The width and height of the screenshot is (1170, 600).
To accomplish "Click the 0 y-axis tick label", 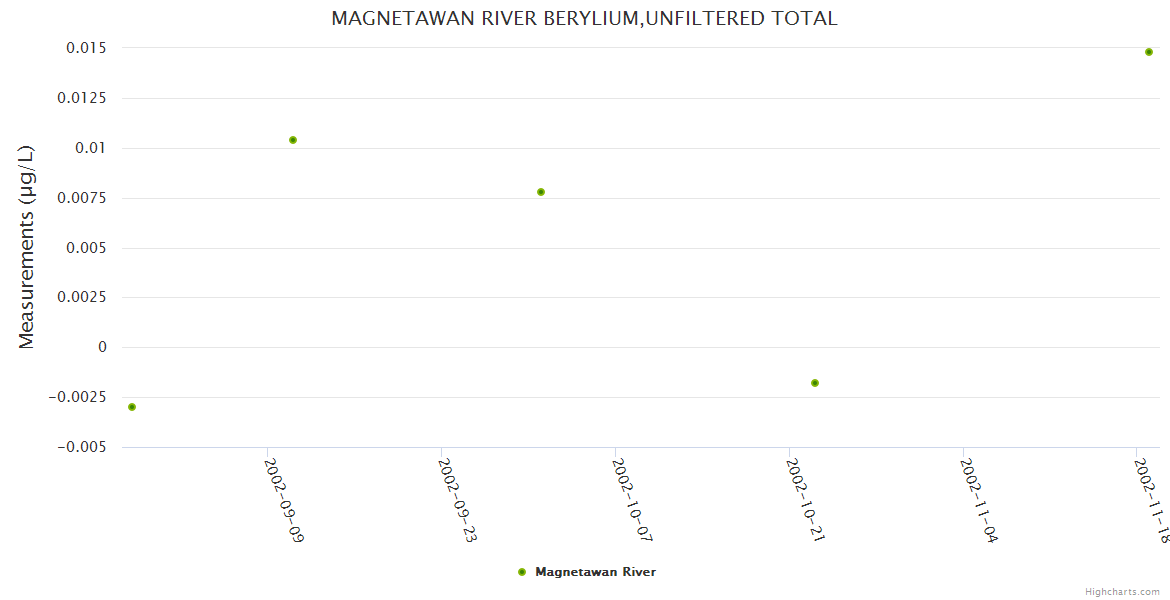I will (x=101, y=347).
